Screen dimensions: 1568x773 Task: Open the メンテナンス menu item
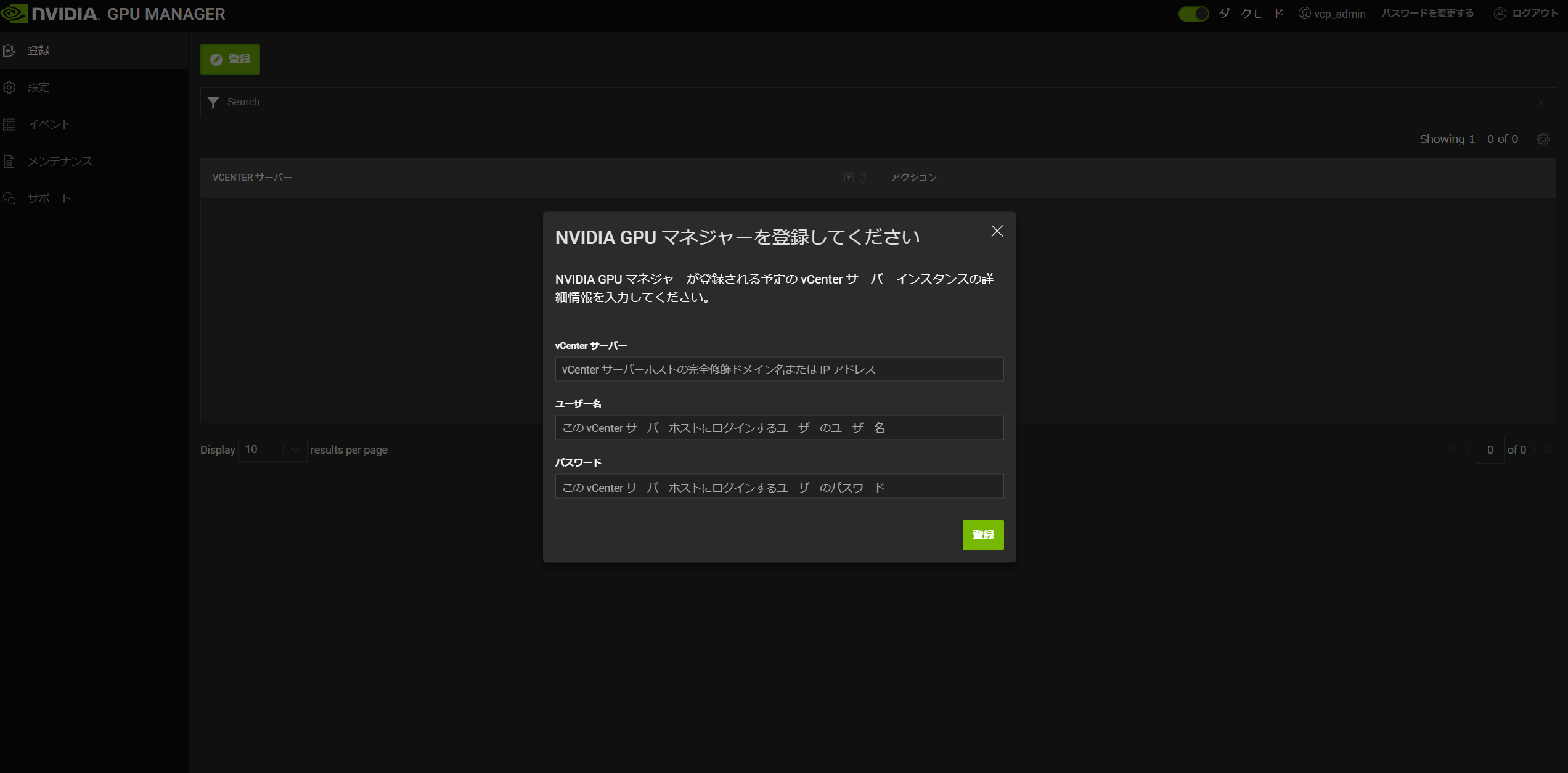60,162
